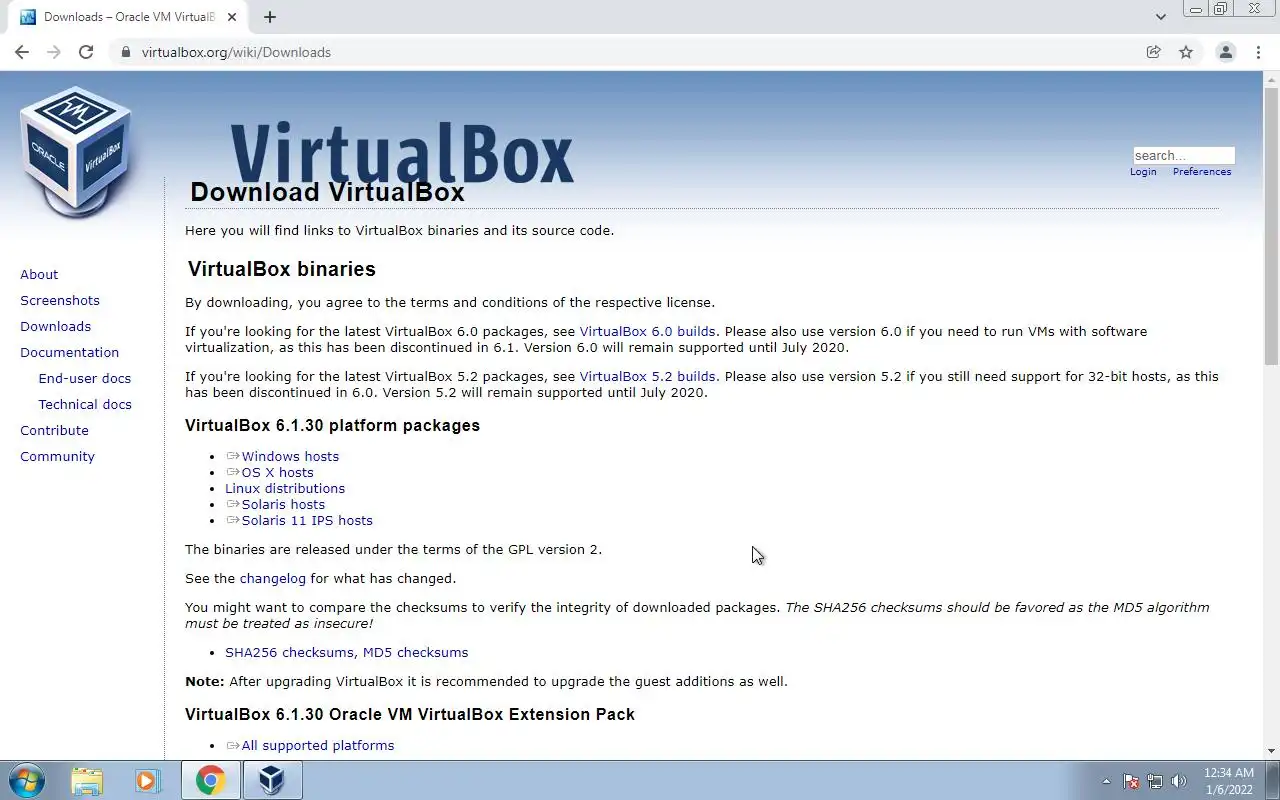
Task: Open VirtualBox from the taskbar
Action: [272, 780]
